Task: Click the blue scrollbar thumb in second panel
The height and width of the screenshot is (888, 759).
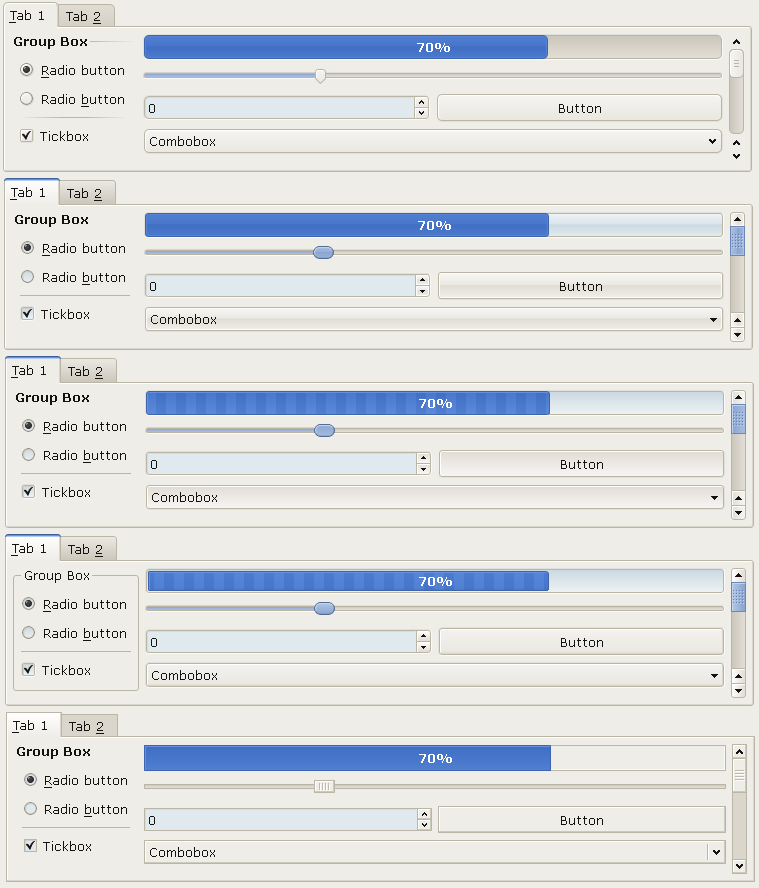Action: 737,241
